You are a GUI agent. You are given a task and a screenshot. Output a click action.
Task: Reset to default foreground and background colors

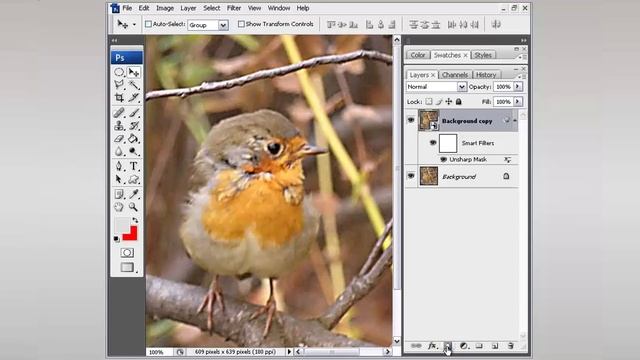coord(117,239)
